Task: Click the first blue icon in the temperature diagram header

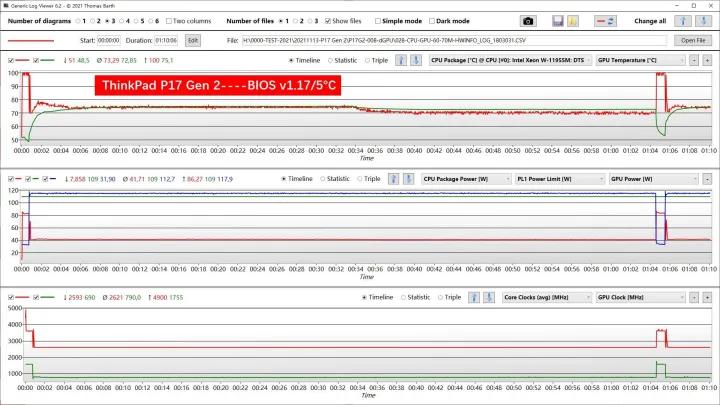Action: [400, 60]
